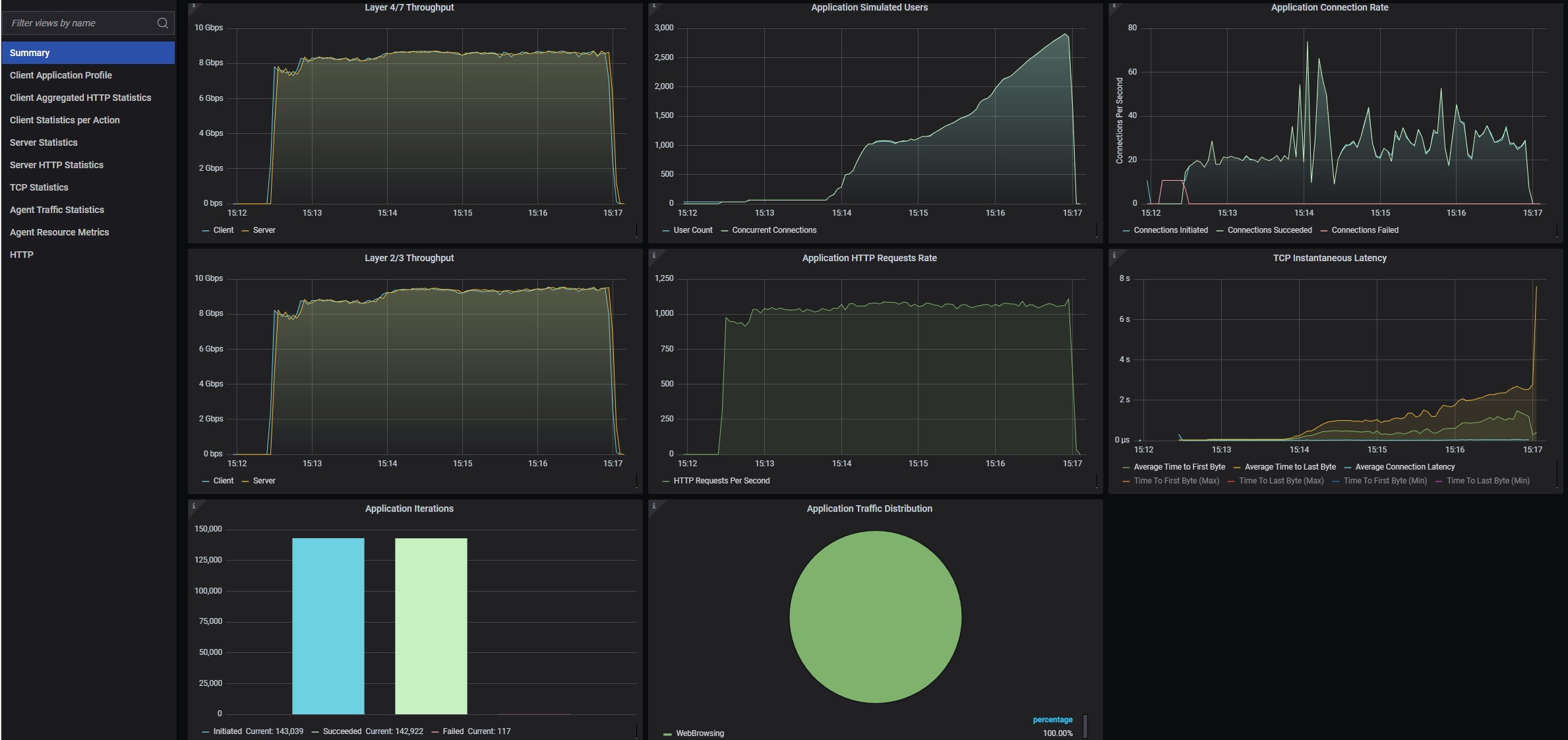Click the Server legend color line in Layer 4/7 Throughput
Screen dimensions: 1568x740
[245, 230]
